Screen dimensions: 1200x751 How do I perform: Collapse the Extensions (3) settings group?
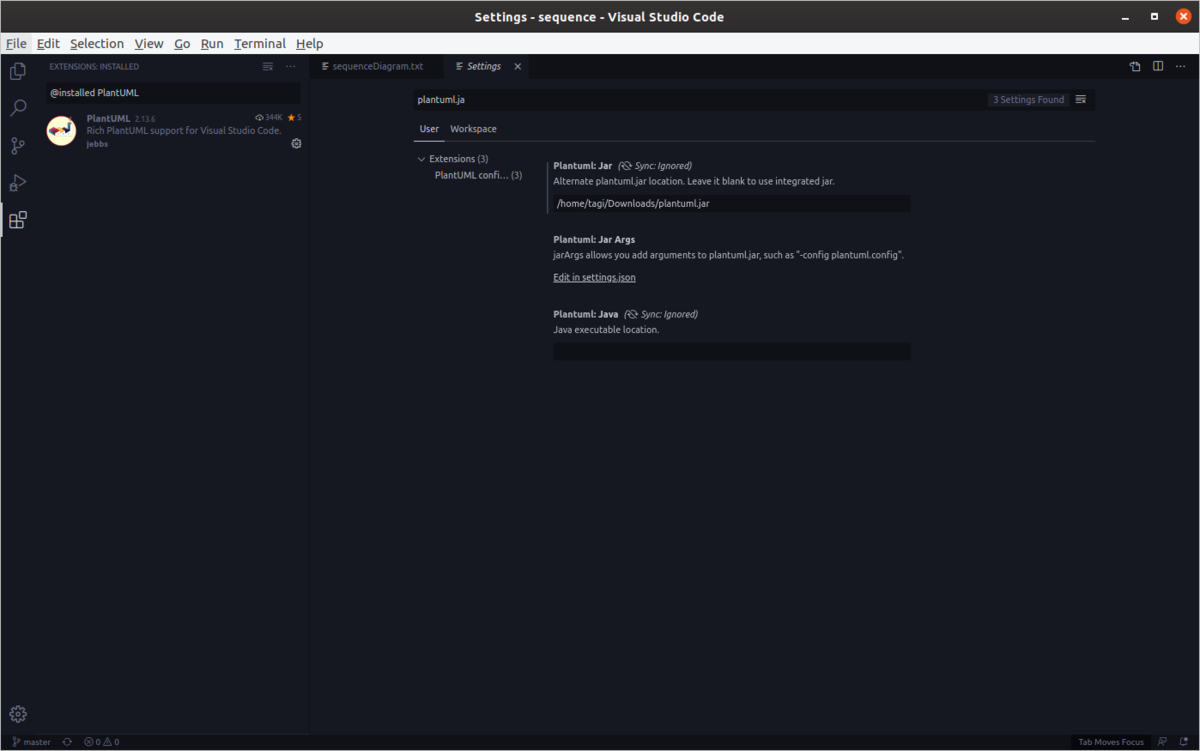tap(421, 159)
